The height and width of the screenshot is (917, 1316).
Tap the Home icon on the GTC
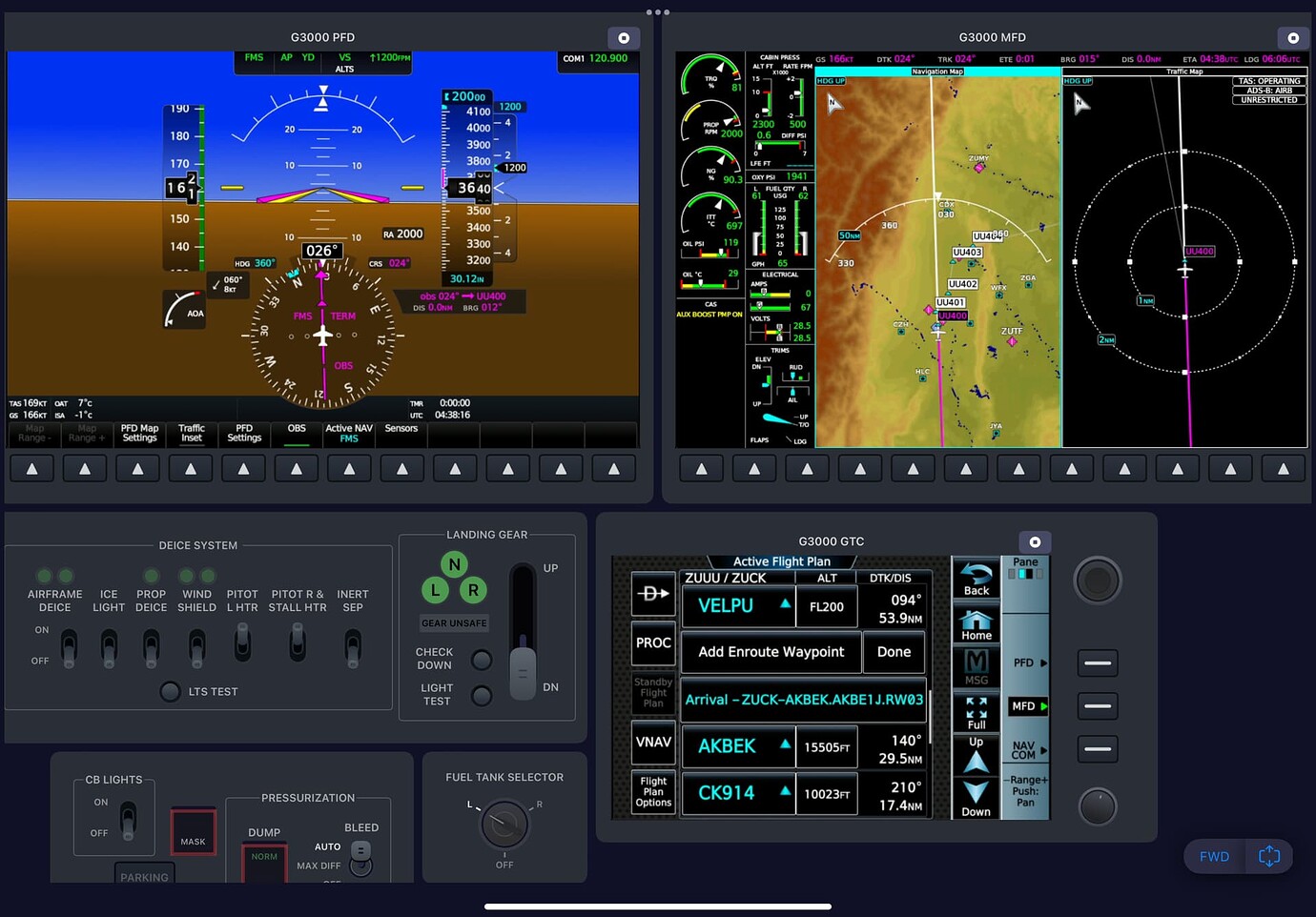(x=976, y=623)
